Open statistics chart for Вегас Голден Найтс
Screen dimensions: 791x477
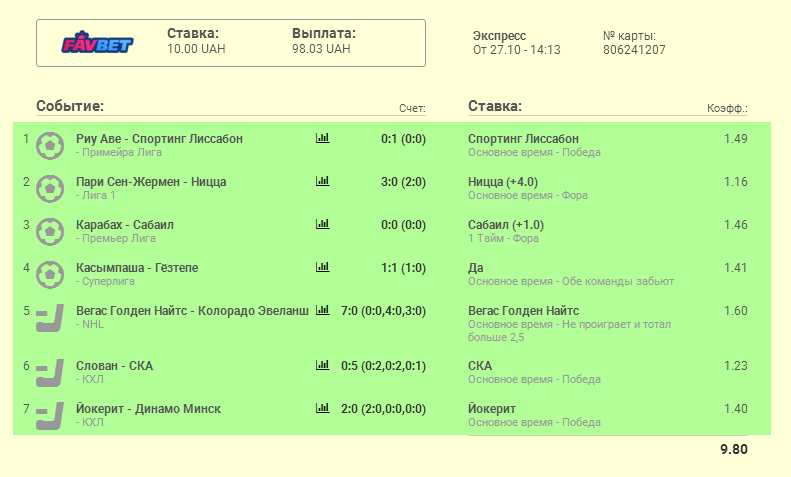(322, 310)
